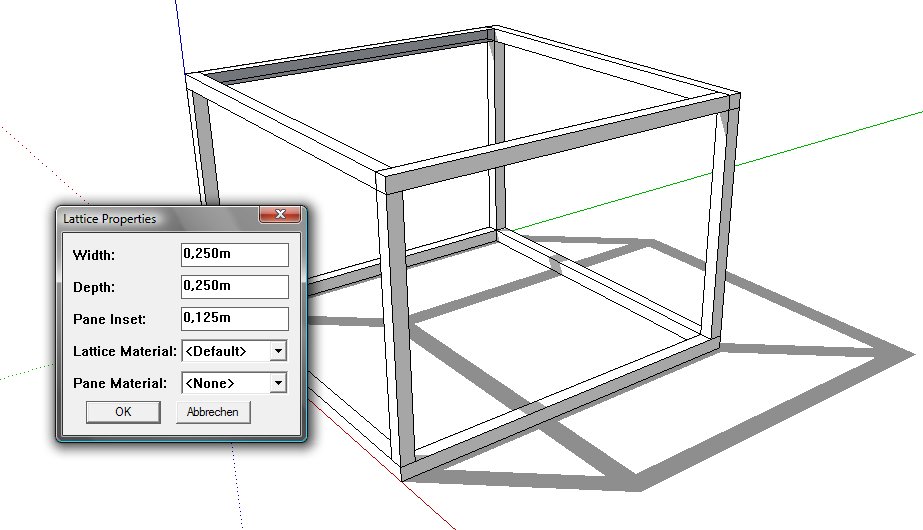Close the Lattice Properties dialog
923x530 pixels.
pyautogui.click(x=280, y=214)
